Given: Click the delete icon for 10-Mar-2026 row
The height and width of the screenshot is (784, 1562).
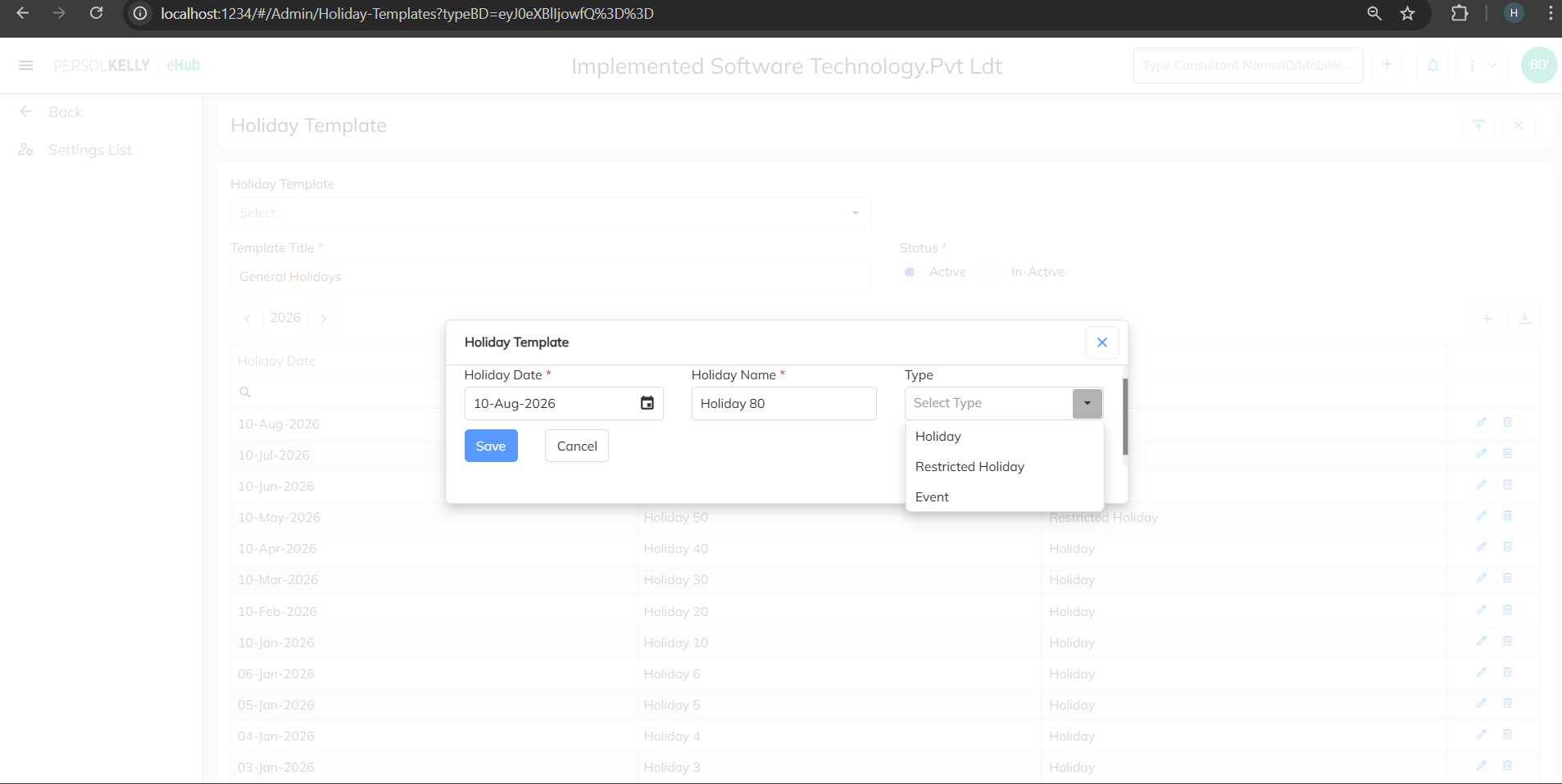Looking at the screenshot, I should 1507,578.
